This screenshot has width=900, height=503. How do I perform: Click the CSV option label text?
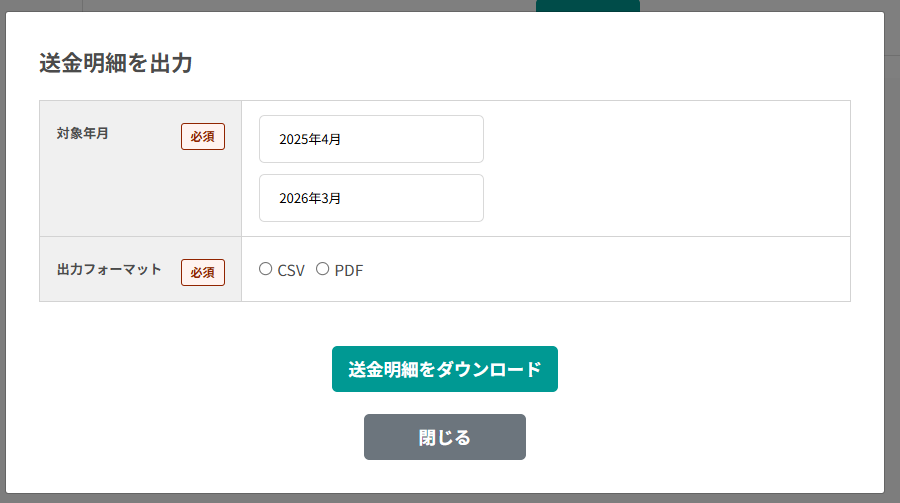(x=291, y=270)
